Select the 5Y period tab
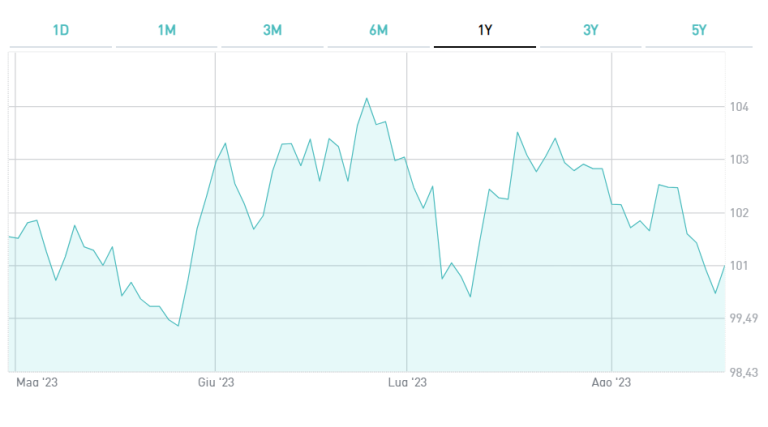This screenshot has height=427, width=768. coord(698,30)
